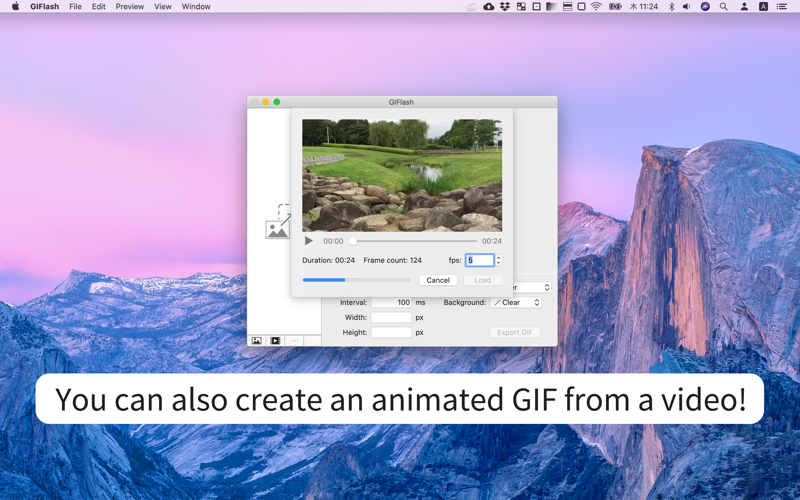800x500 pixels.
Task: Click the volume menu bar icon
Action: 687,7
